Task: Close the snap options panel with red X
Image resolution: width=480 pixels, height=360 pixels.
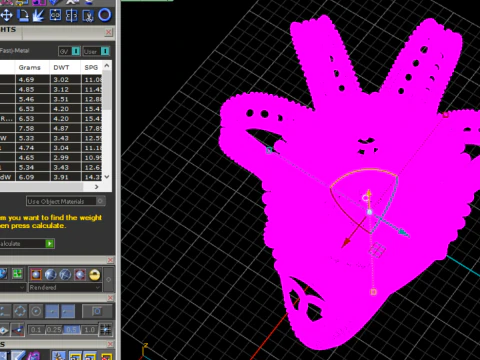Action: 110,298
